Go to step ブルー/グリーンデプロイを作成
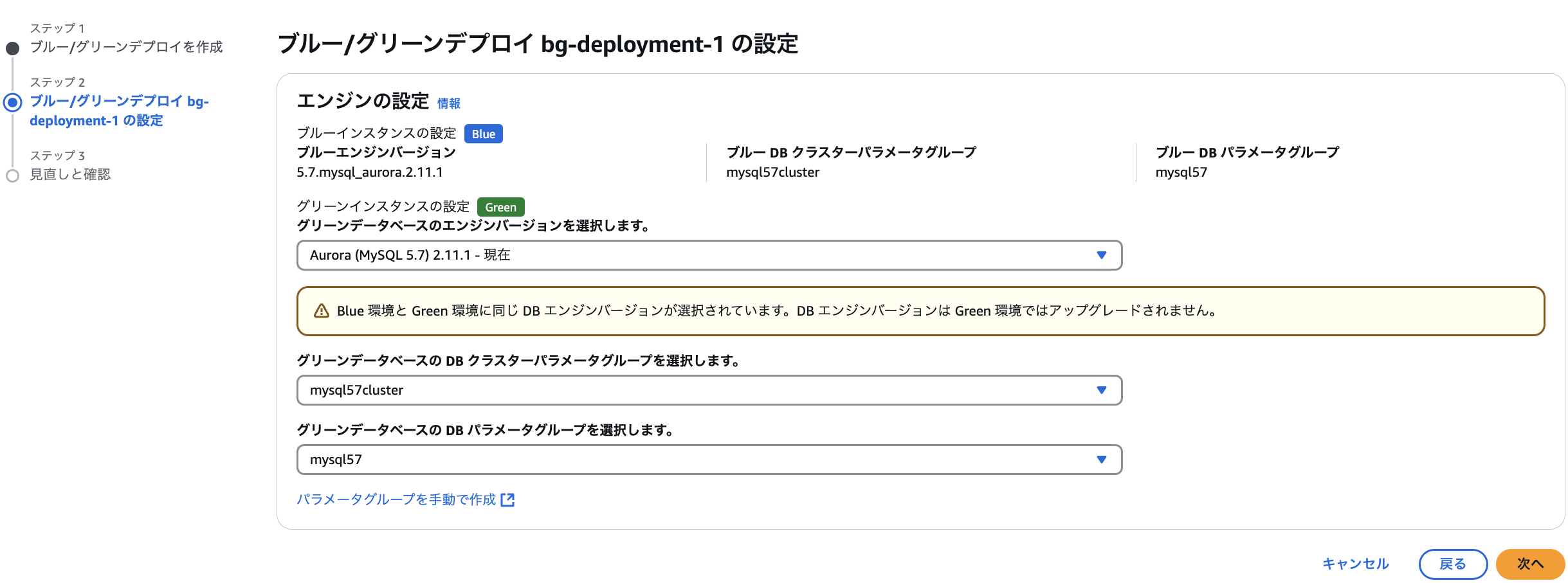The image size is (1568, 583). (x=126, y=47)
